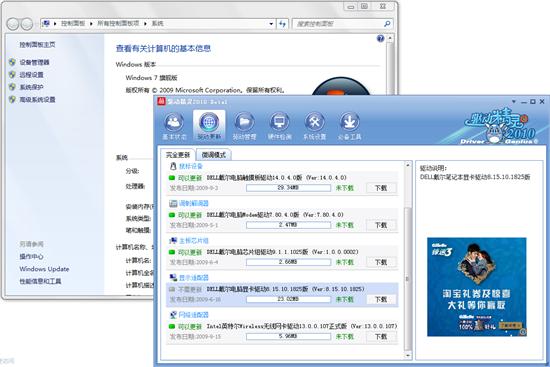Expand breadcrumb arrow after 所有控制面板项
The width and height of the screenshot is (550, 367).
tap(145, 24)
